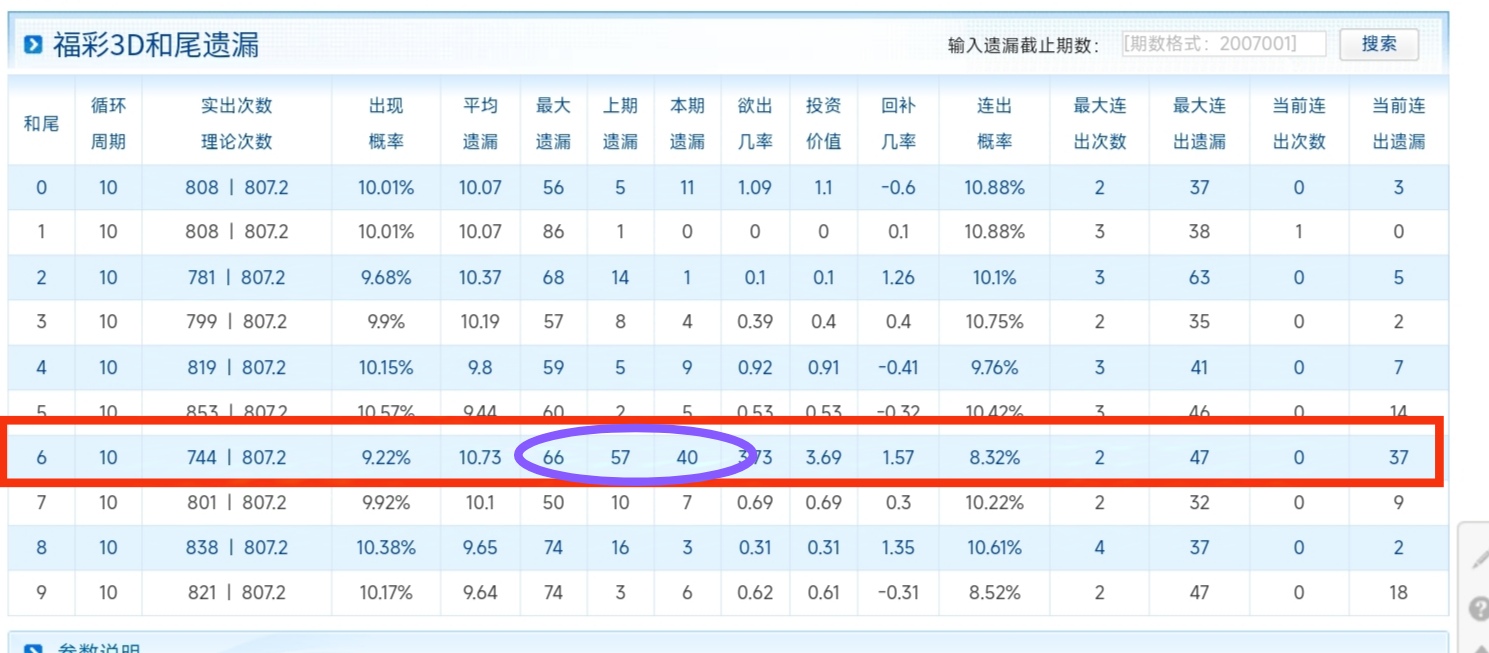Image resolution: width=1489 pixels, height=653 pixels.
Task: Click the 和尾 column header
Action: [41, 123]
